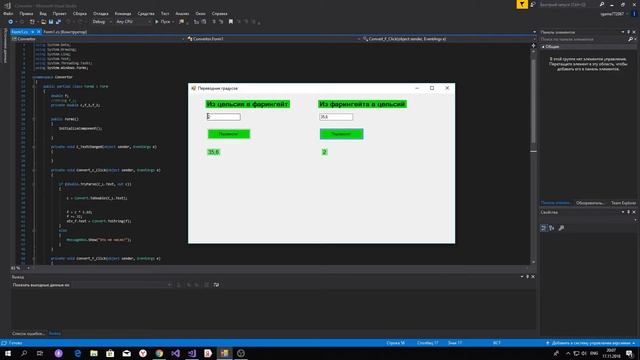Open Chrome from the taskbar
This screenshot has width=640, height=360.
(159, 353)
